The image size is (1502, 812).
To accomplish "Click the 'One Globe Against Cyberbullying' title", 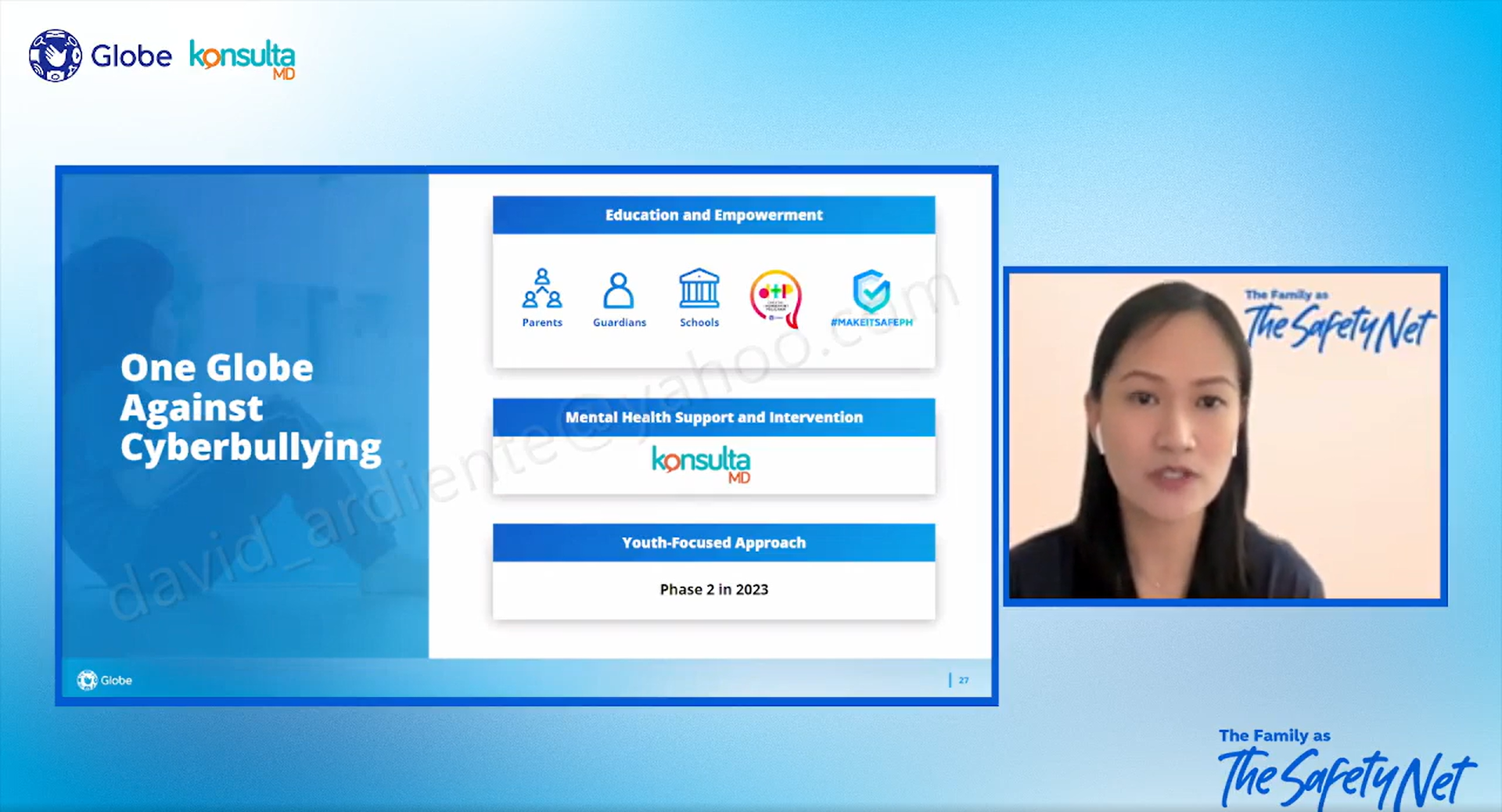I will (250, 408).
